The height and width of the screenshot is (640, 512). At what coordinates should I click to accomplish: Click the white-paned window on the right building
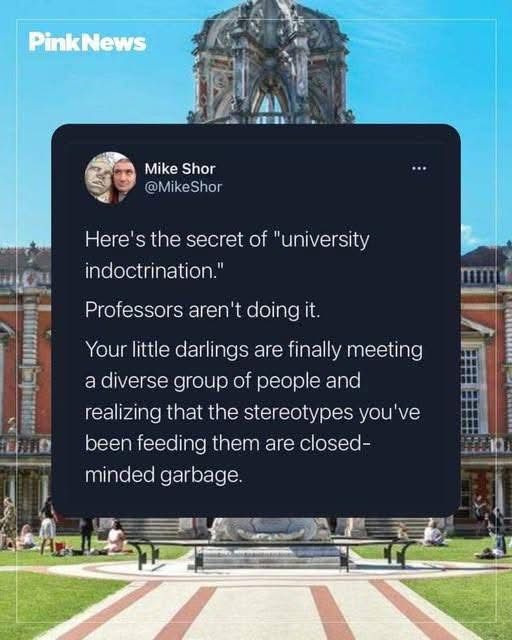pyautogui.click(x=470, y=391)
